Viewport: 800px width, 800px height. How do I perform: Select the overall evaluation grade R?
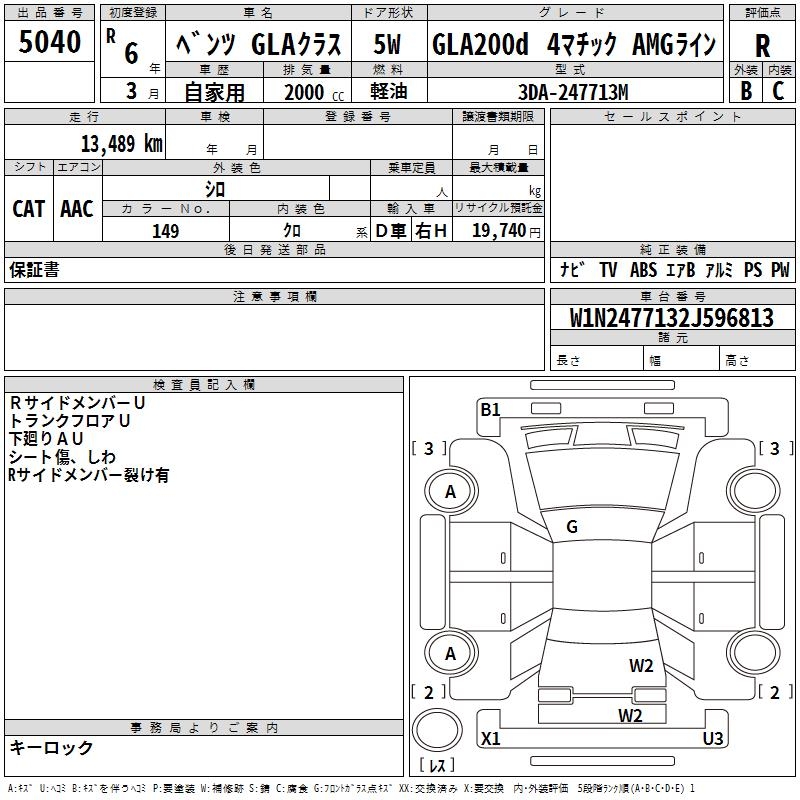point(762,47)
